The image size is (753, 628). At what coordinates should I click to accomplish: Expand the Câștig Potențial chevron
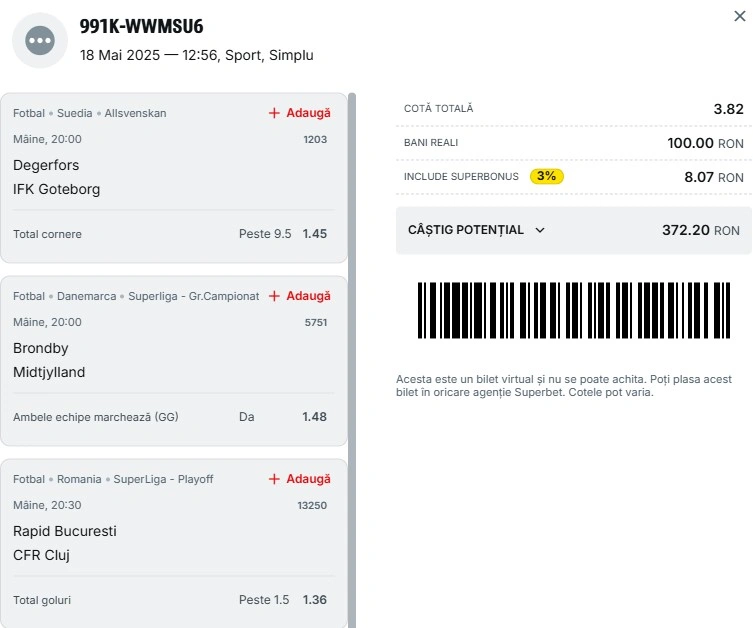pos(540,230)
